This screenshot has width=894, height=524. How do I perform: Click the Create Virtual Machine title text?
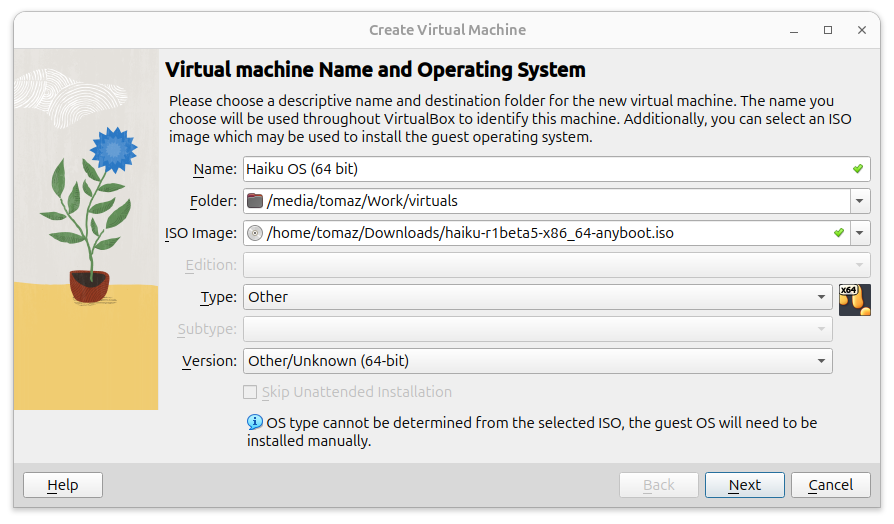[448, 30]
